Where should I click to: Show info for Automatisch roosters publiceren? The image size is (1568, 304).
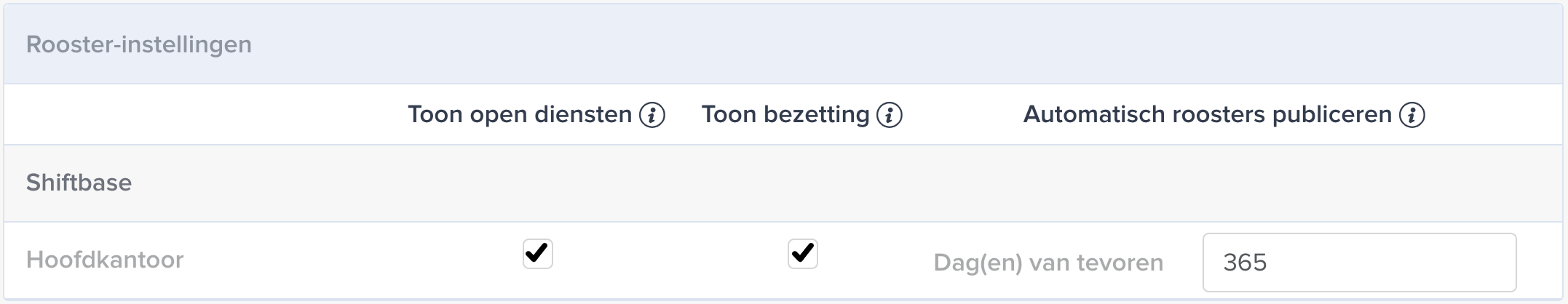tap(1411, 115)
